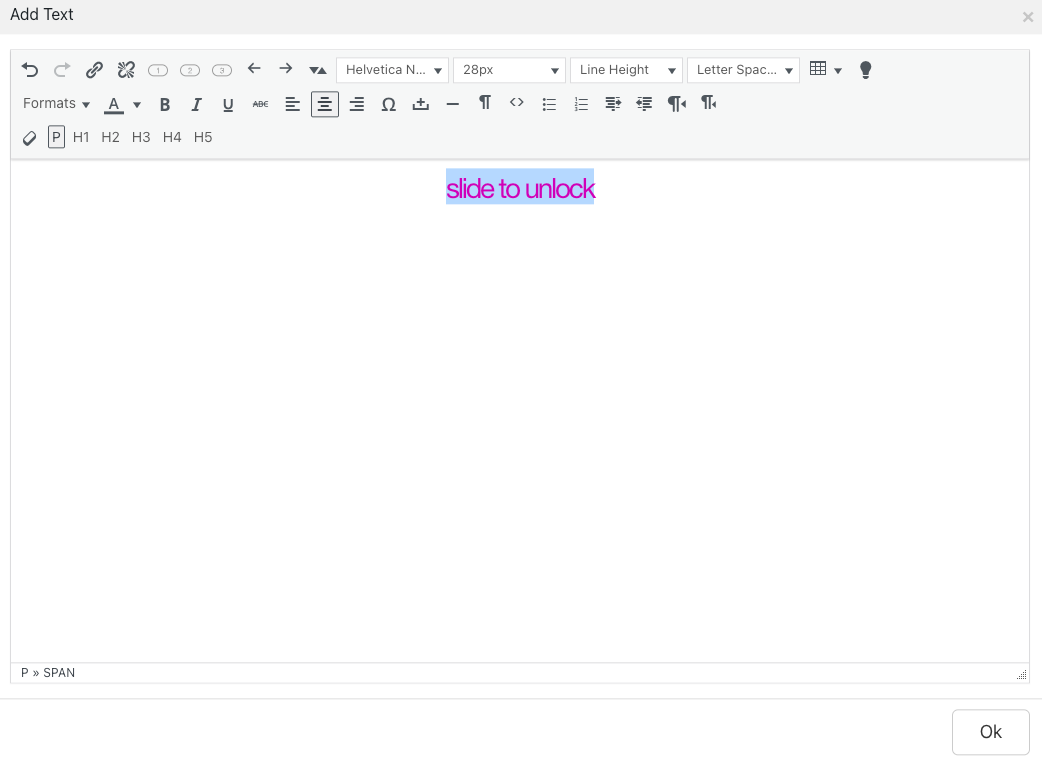
Task: Insert a numbered list
Action: [x=581, y=104]
